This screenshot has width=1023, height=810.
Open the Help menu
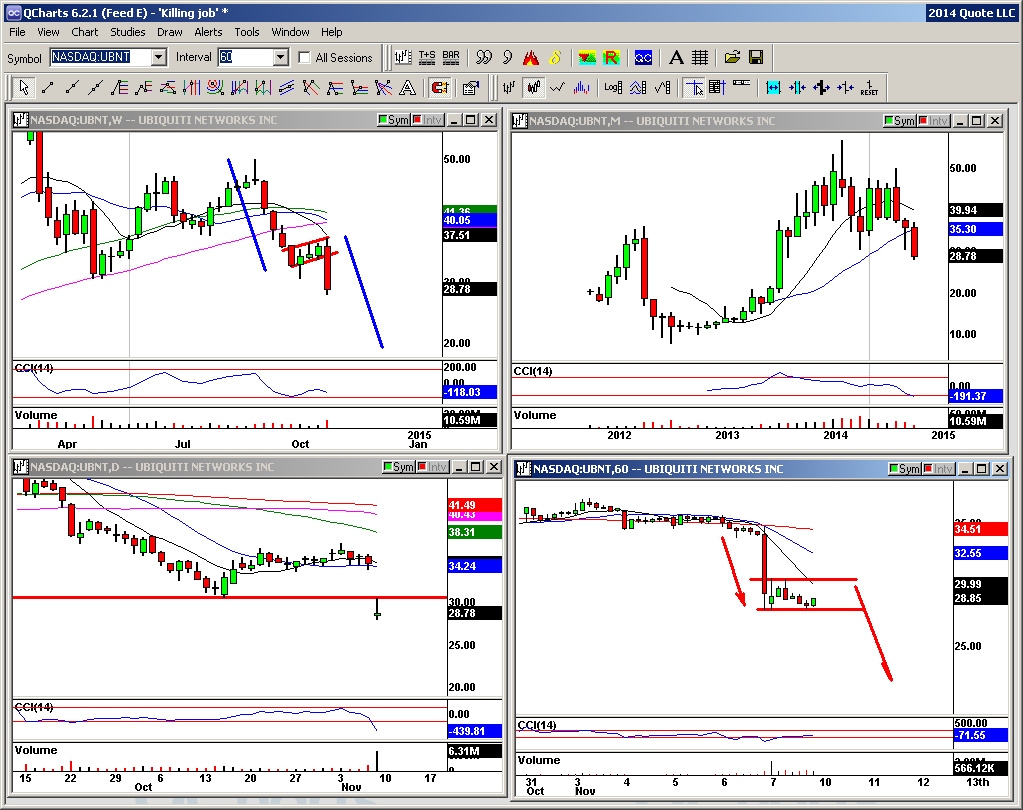[331, 32]
